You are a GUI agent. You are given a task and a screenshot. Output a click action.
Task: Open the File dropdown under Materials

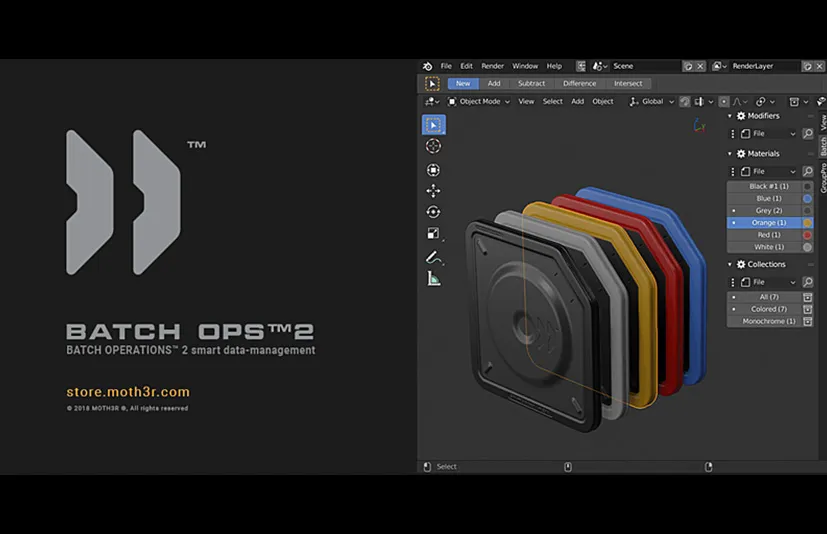click(x=768, y=171)
